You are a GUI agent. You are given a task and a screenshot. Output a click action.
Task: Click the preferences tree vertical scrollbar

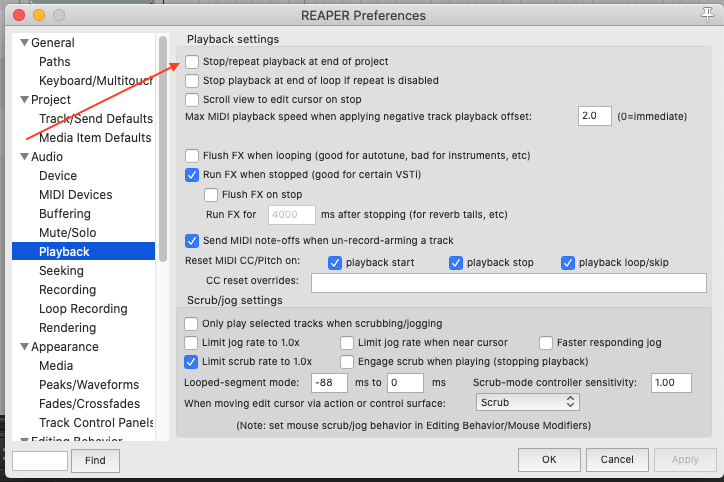pyautogui.click(x=163, y=149)
